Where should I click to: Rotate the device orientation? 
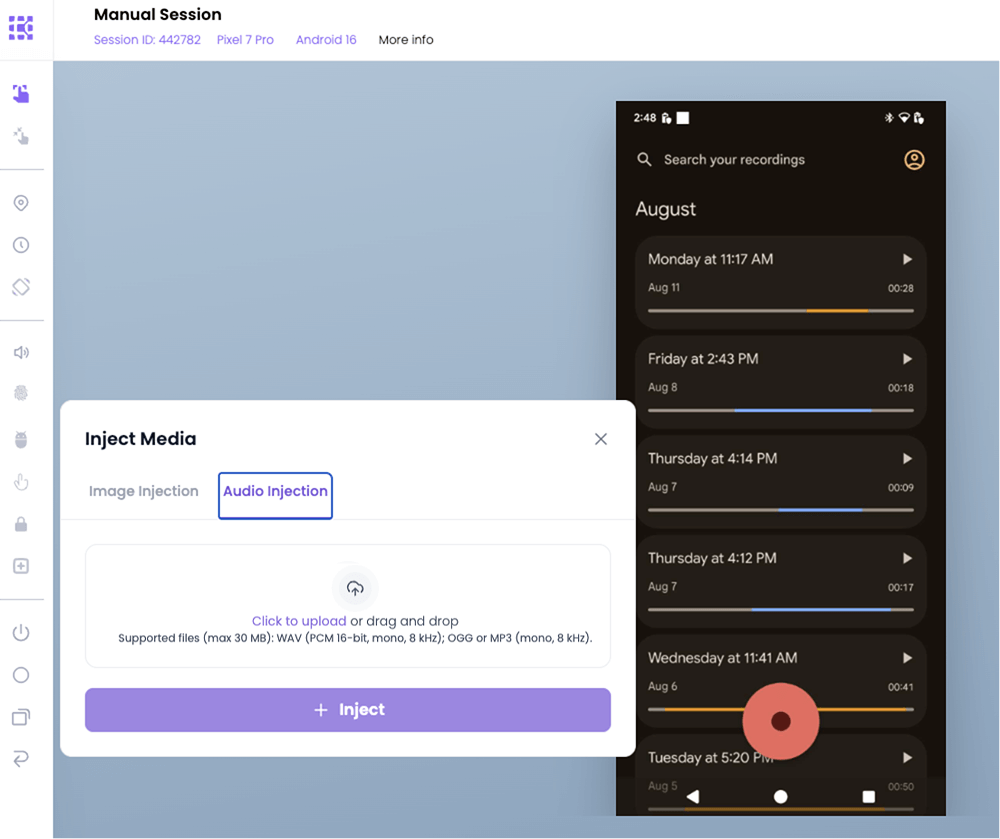click(x=22, y=287)
